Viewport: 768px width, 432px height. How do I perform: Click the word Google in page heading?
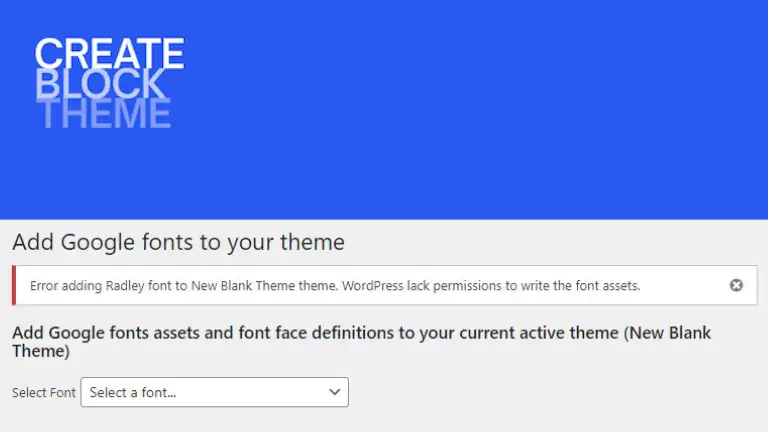pyautogui.click(x=97, y=242)
